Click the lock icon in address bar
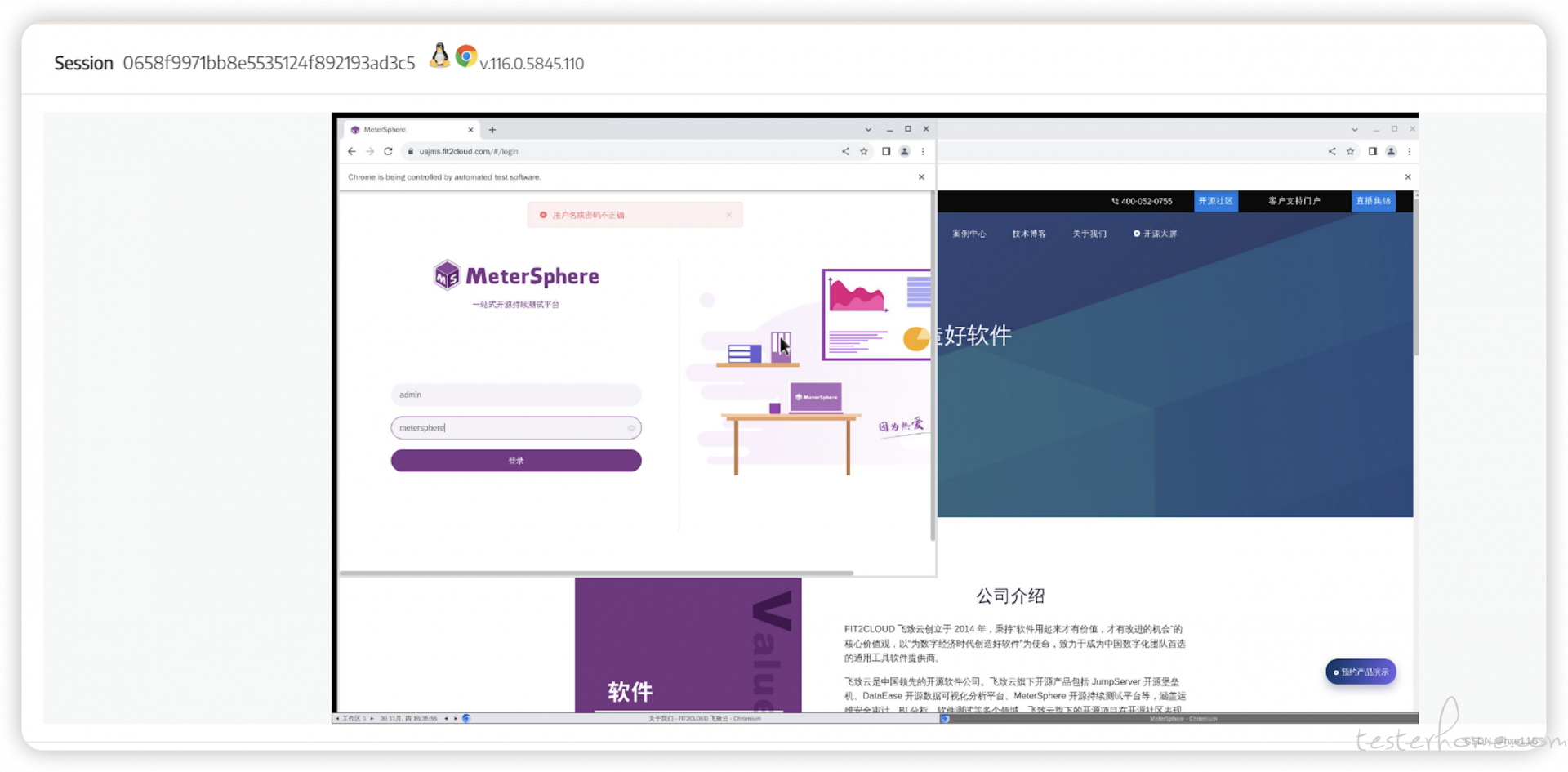 (x=411, y=151)
